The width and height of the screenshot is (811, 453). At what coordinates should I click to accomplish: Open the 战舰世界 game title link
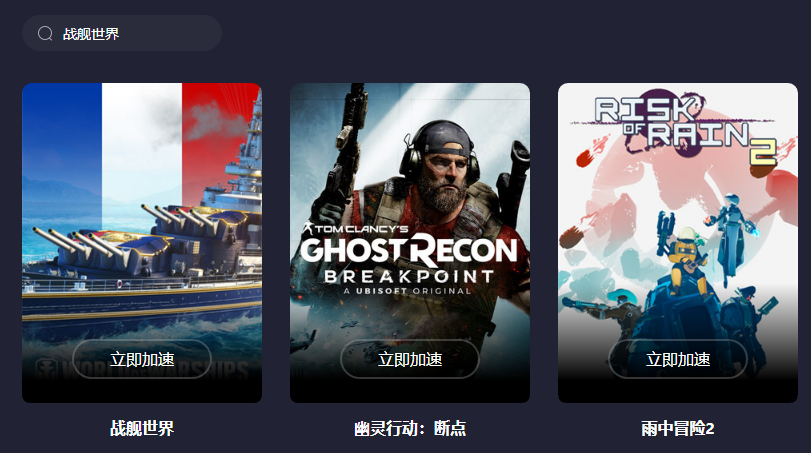click(142, 428)
